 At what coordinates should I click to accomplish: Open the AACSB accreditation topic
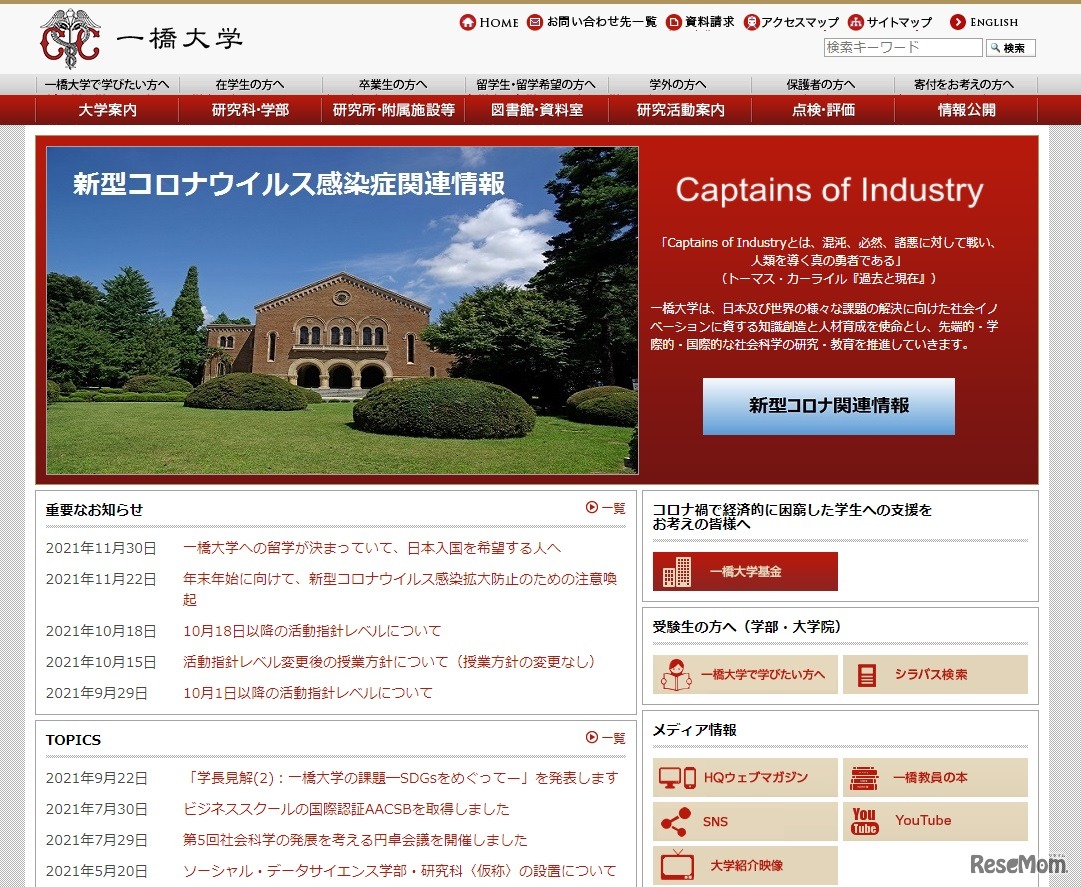346,809
